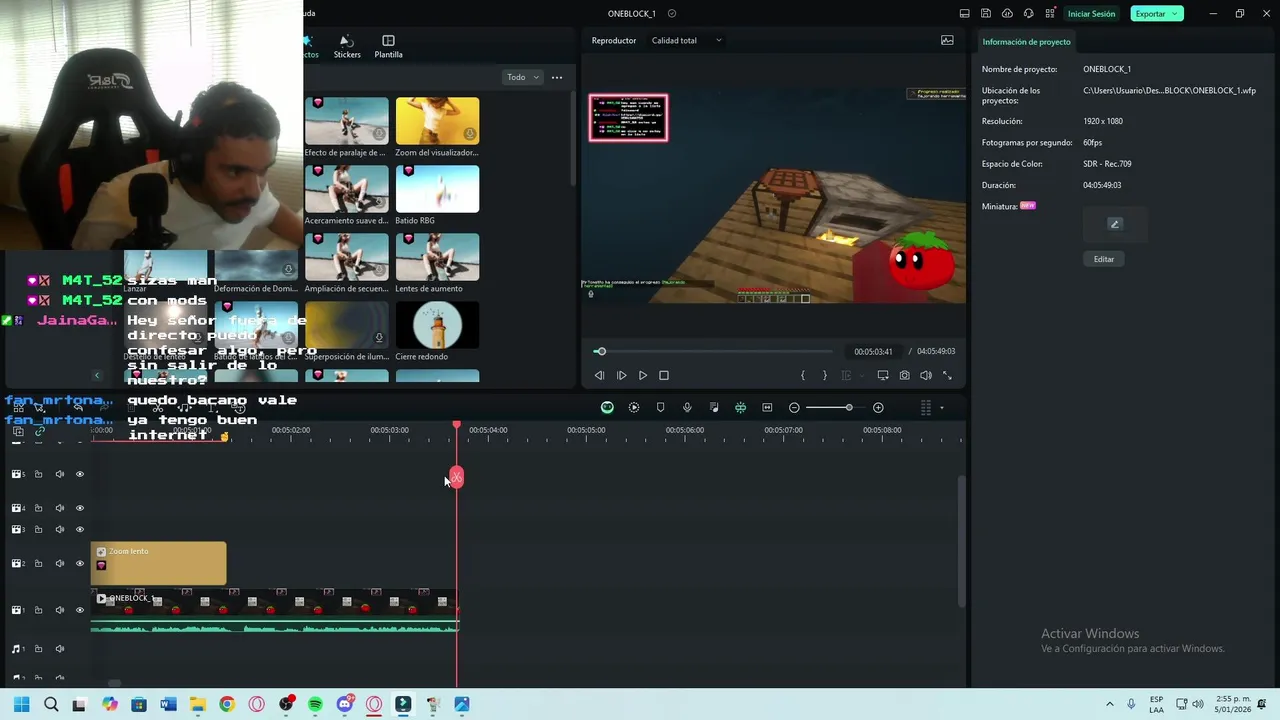
Task: Record voiceover with the microphone icon
Action: [x=687, y=407]
